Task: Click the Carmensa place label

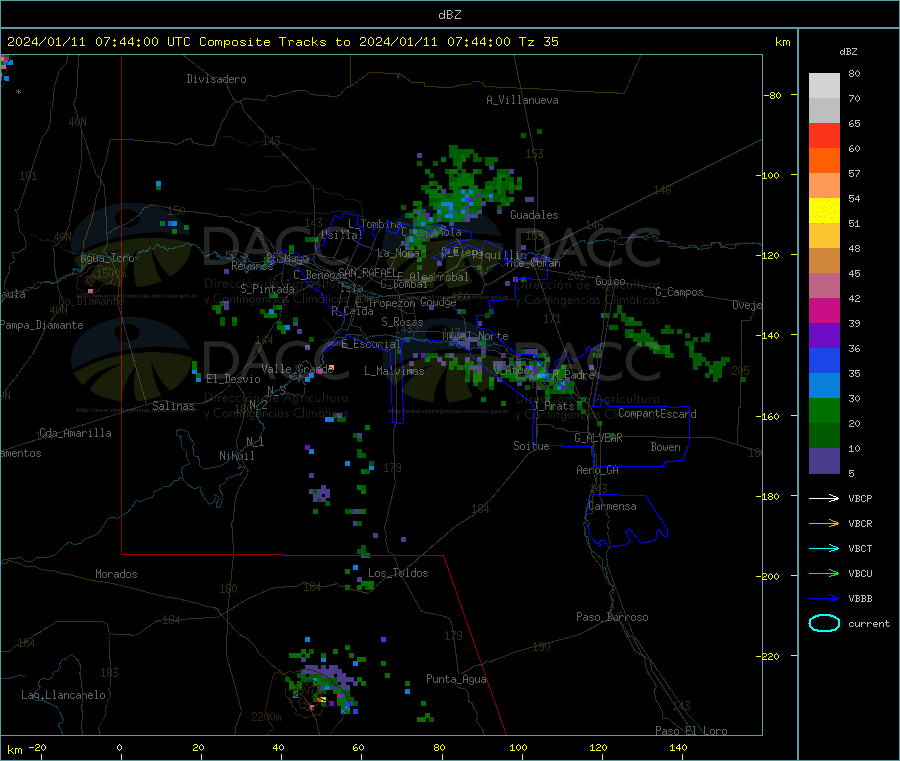Action: pyautogui.click(x=612, y=507)
